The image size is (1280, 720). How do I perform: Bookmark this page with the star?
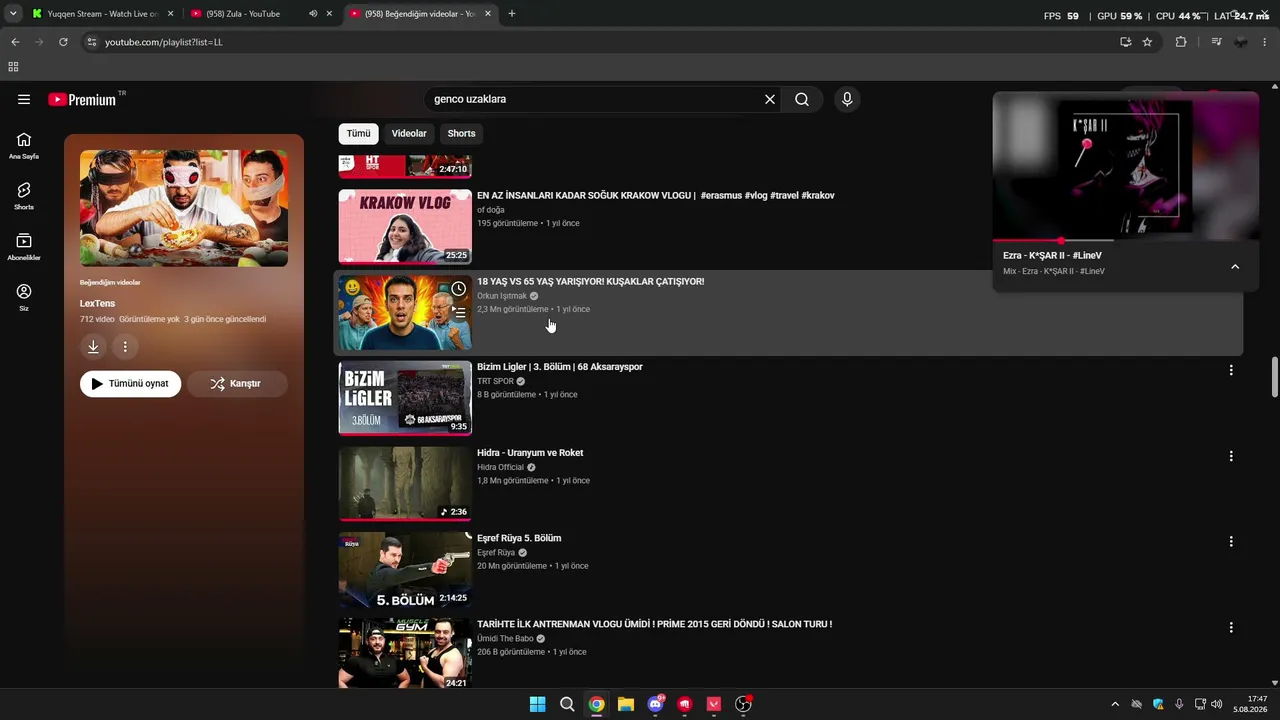[1147, 42]
